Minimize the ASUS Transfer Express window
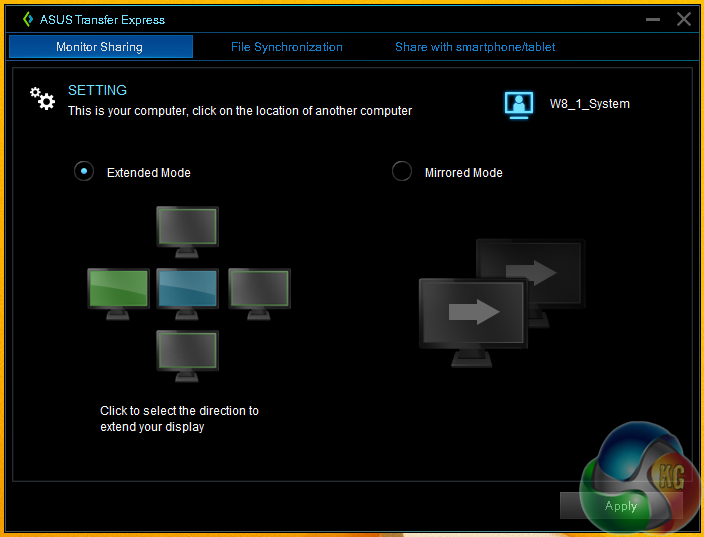Image resolution: width=704 pixels, height=537 pixels. click(653, 19)
